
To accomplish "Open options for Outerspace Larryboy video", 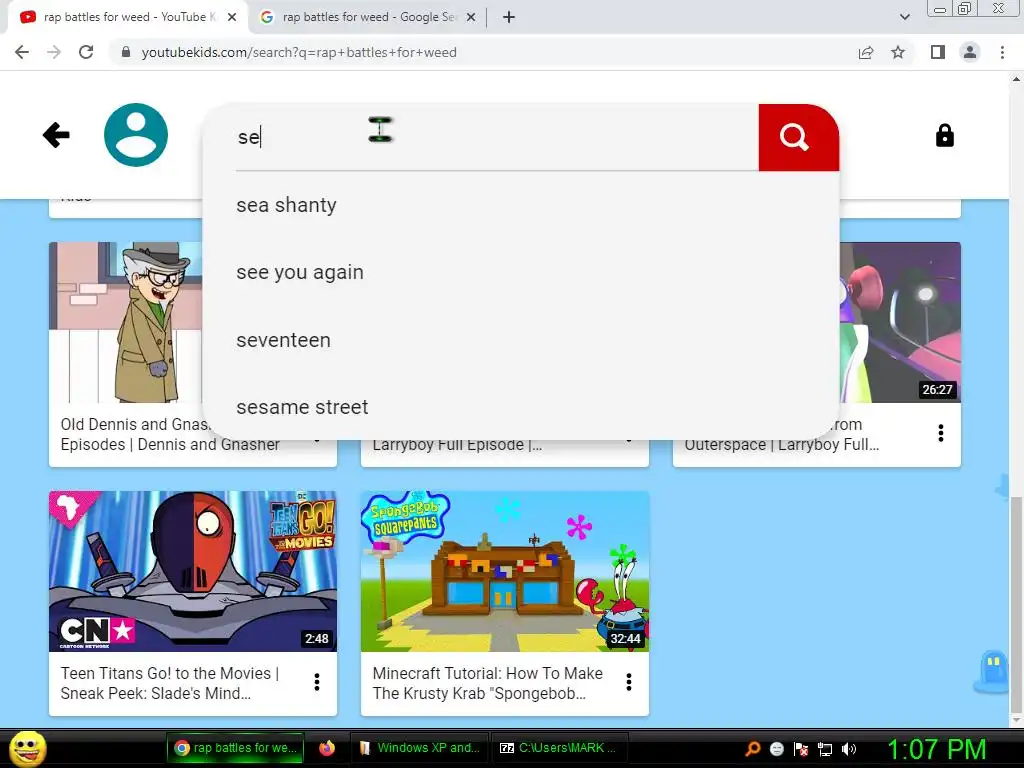I will point(941,433).
